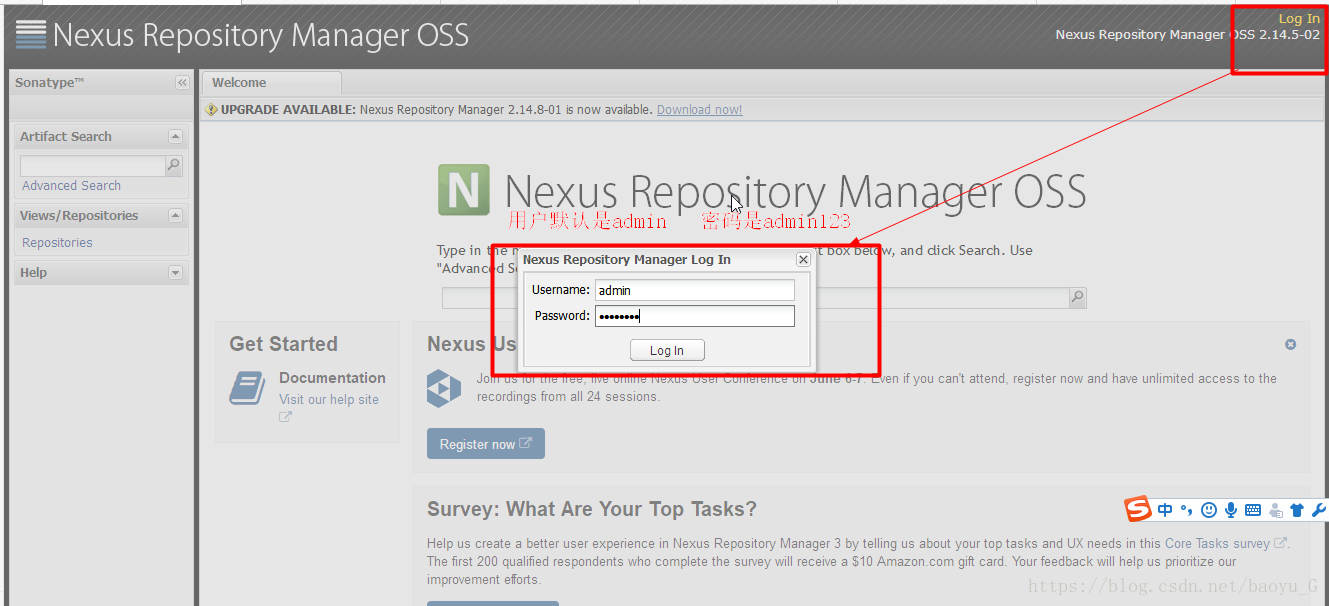The width and height of the screenshot is (1329, 606).
Task: Click the sidebar Artifact Search magnifier icon
Action: point(174,165)
